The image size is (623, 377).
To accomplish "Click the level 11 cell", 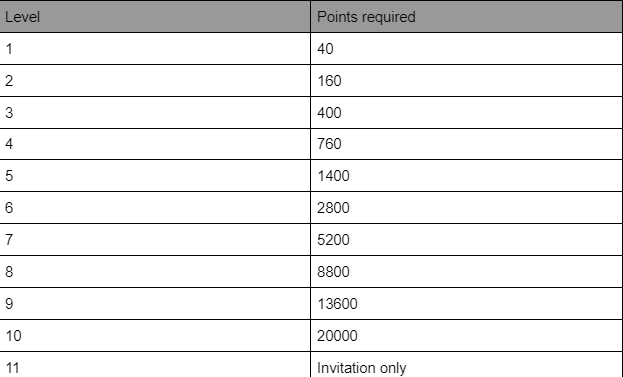I will [x=155, y=365].
